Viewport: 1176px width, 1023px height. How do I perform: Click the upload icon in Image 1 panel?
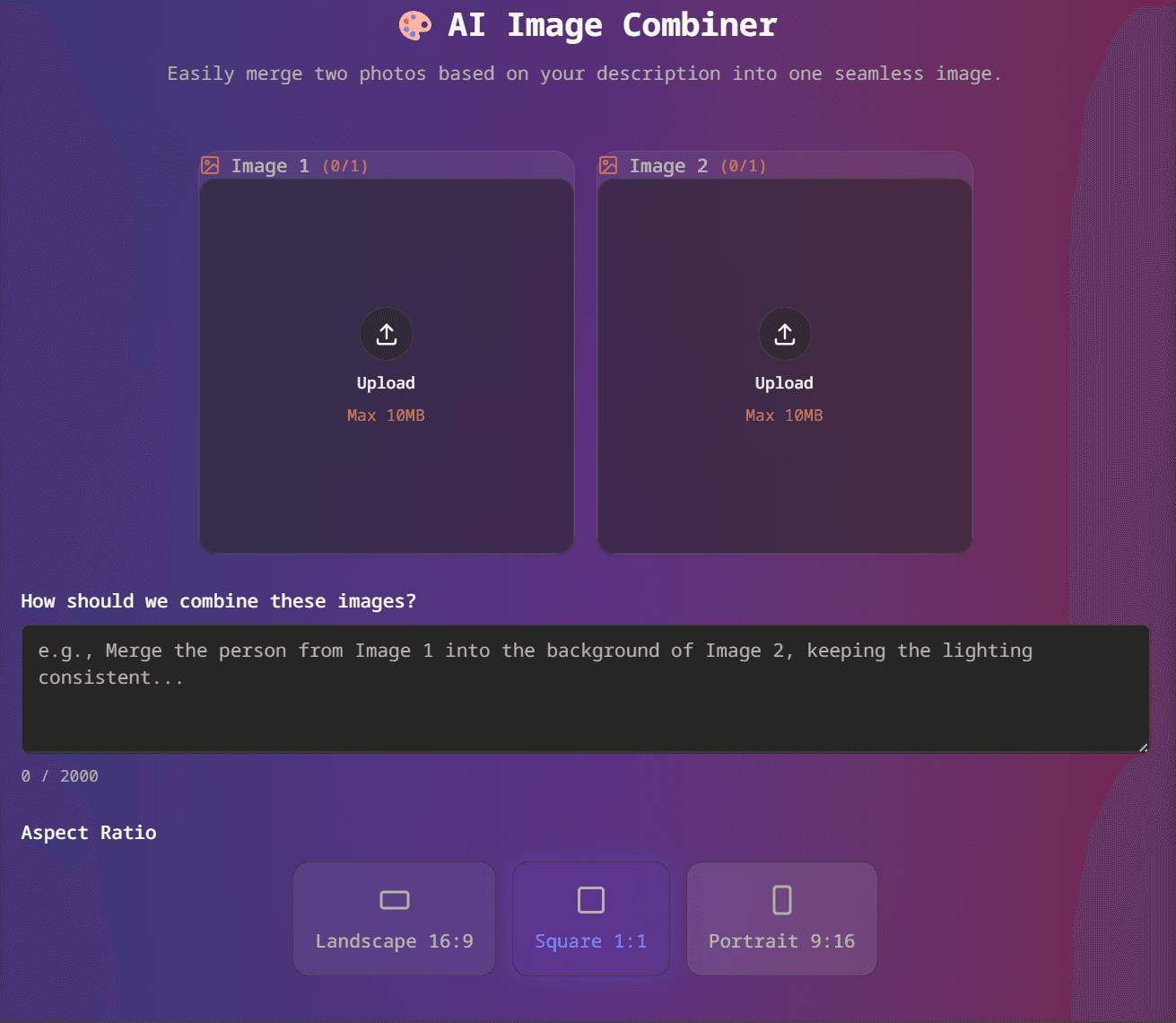pos(386,333)
